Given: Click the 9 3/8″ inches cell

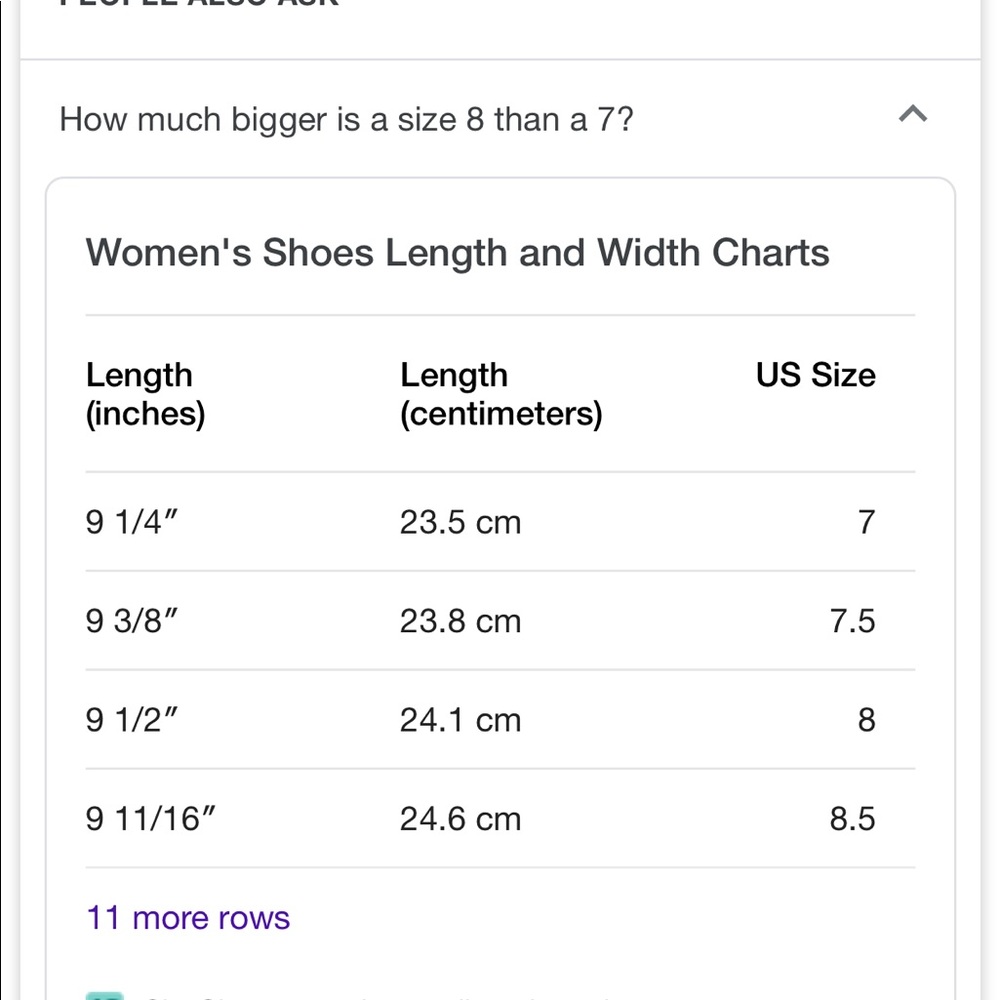Looking at the screenshot, I should [x=131, y=621].
